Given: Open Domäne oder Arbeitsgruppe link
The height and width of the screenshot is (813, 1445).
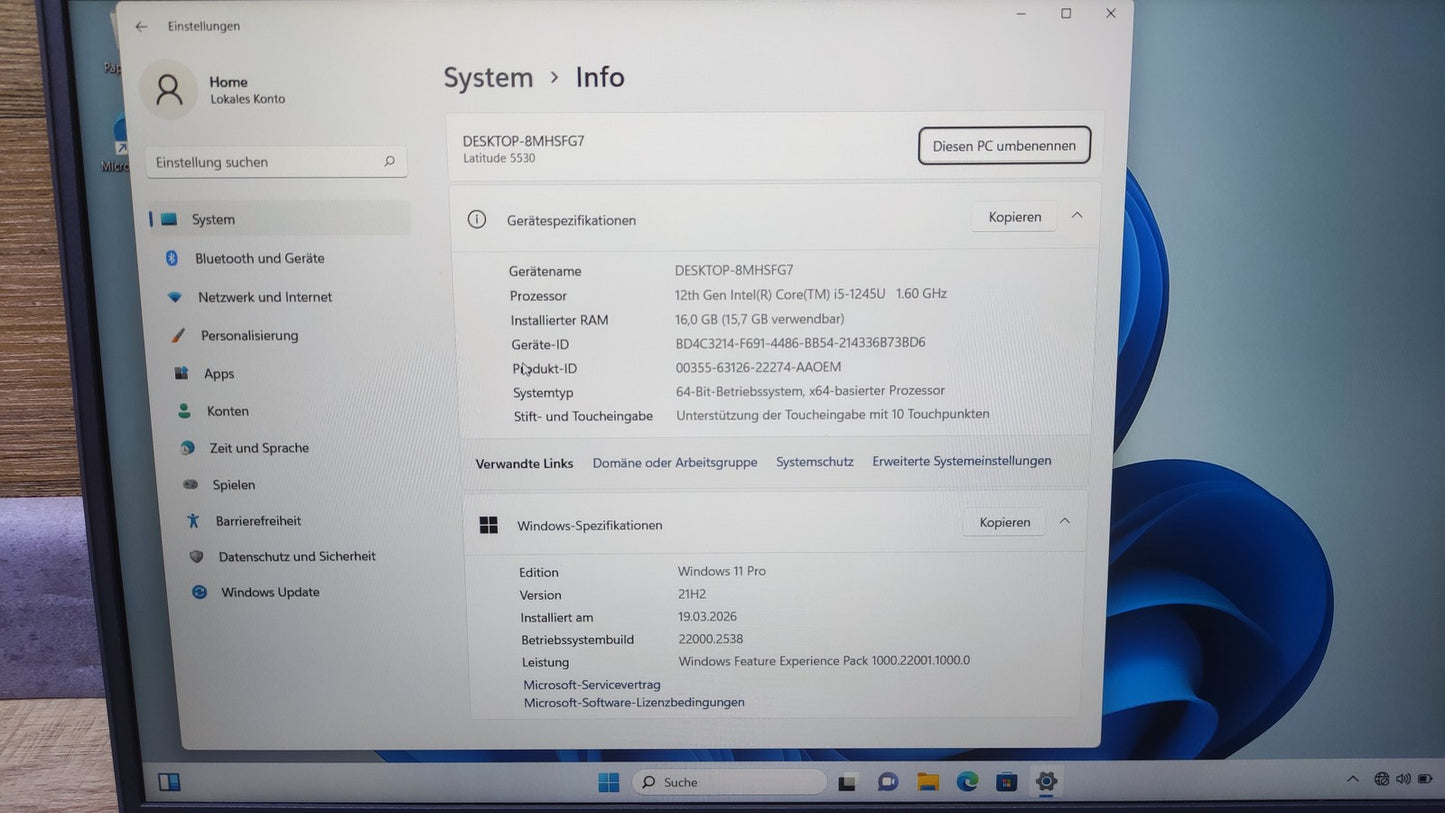Looking at the screenshot, I should [x=675, y=463].
